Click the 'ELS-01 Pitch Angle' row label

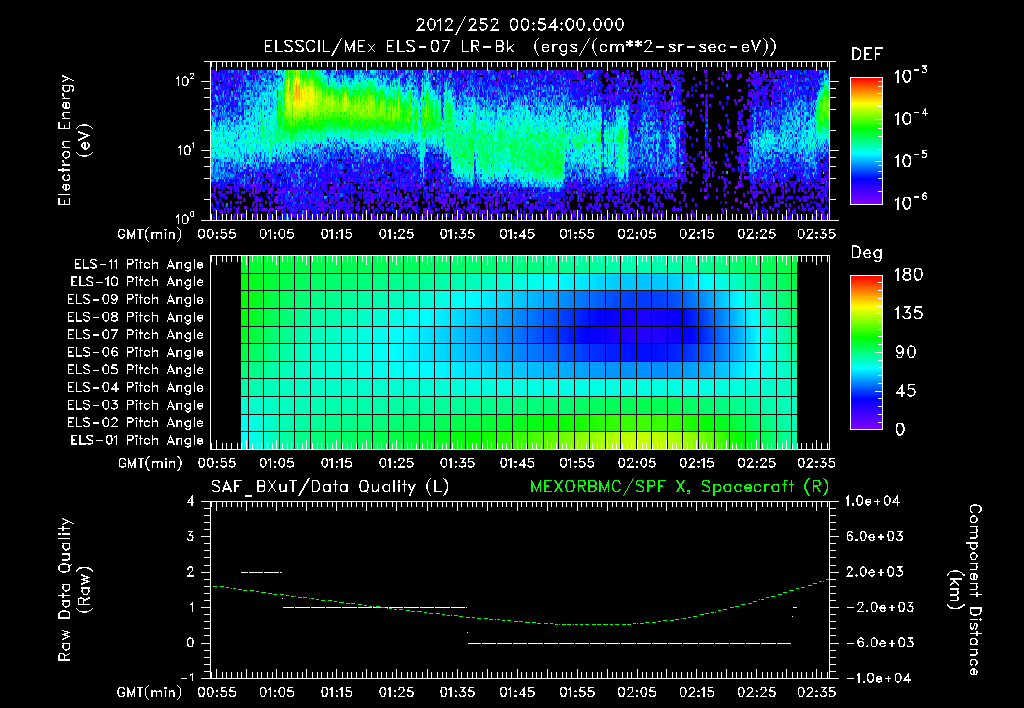coord(137,440)
